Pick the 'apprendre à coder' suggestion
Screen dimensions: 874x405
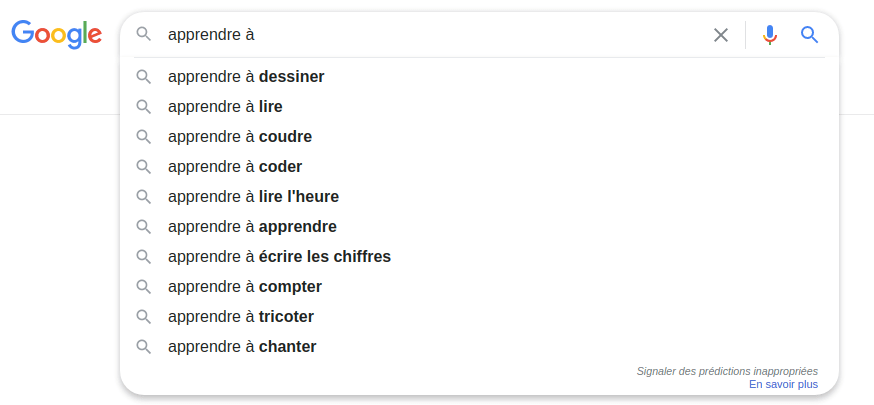click(235, 167)
